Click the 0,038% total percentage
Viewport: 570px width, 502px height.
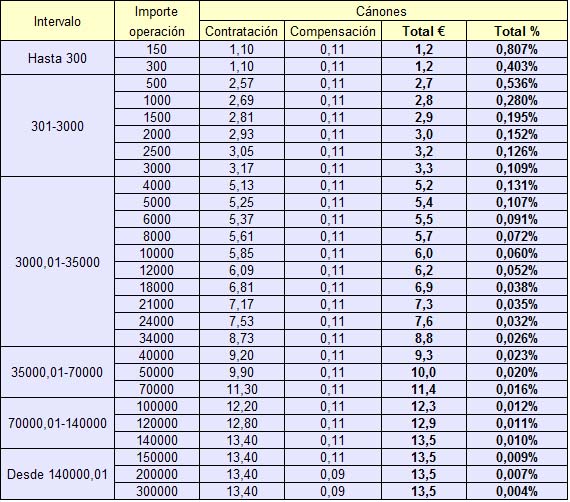517,287
